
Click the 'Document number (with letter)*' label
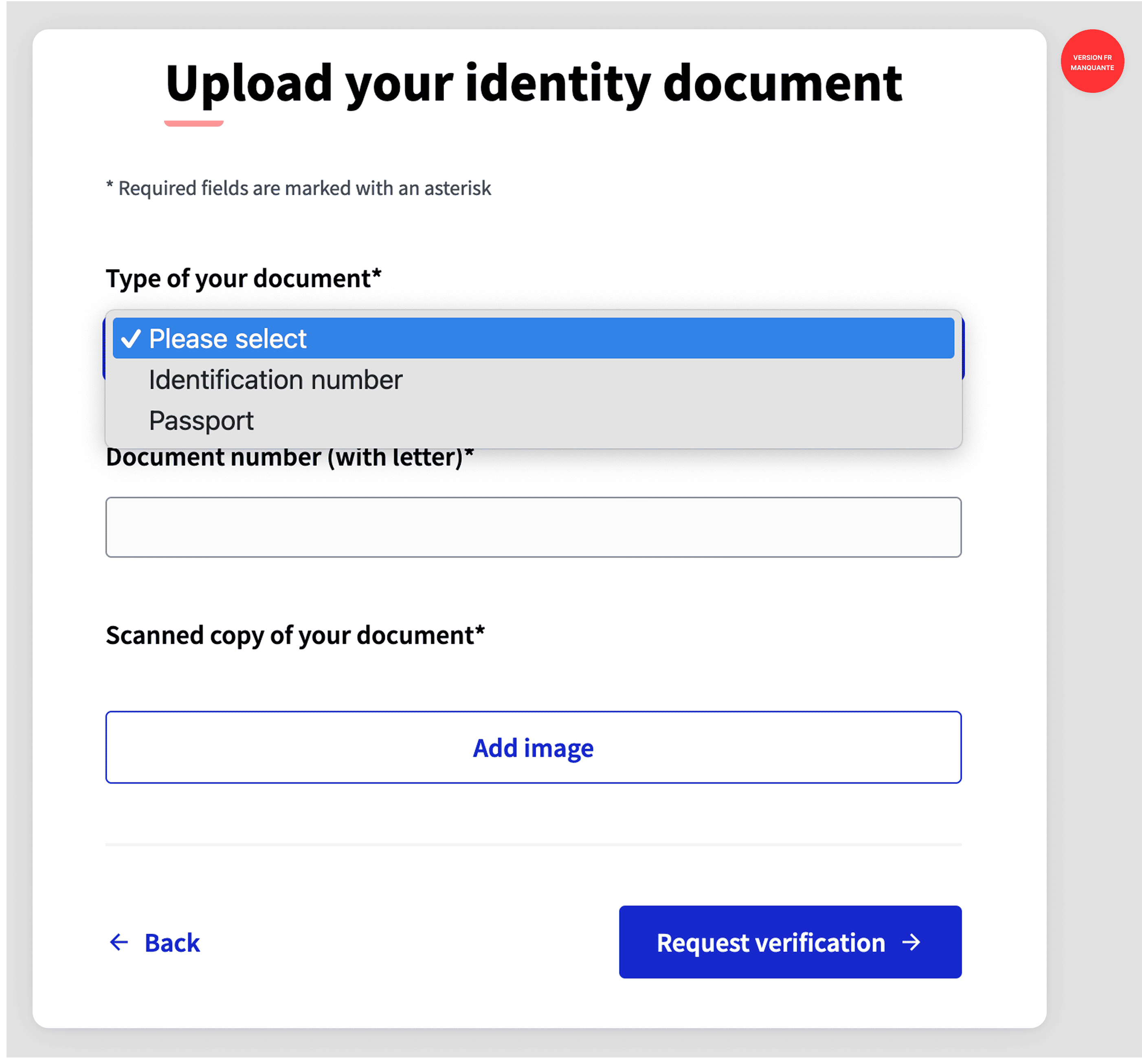[290, 458]
